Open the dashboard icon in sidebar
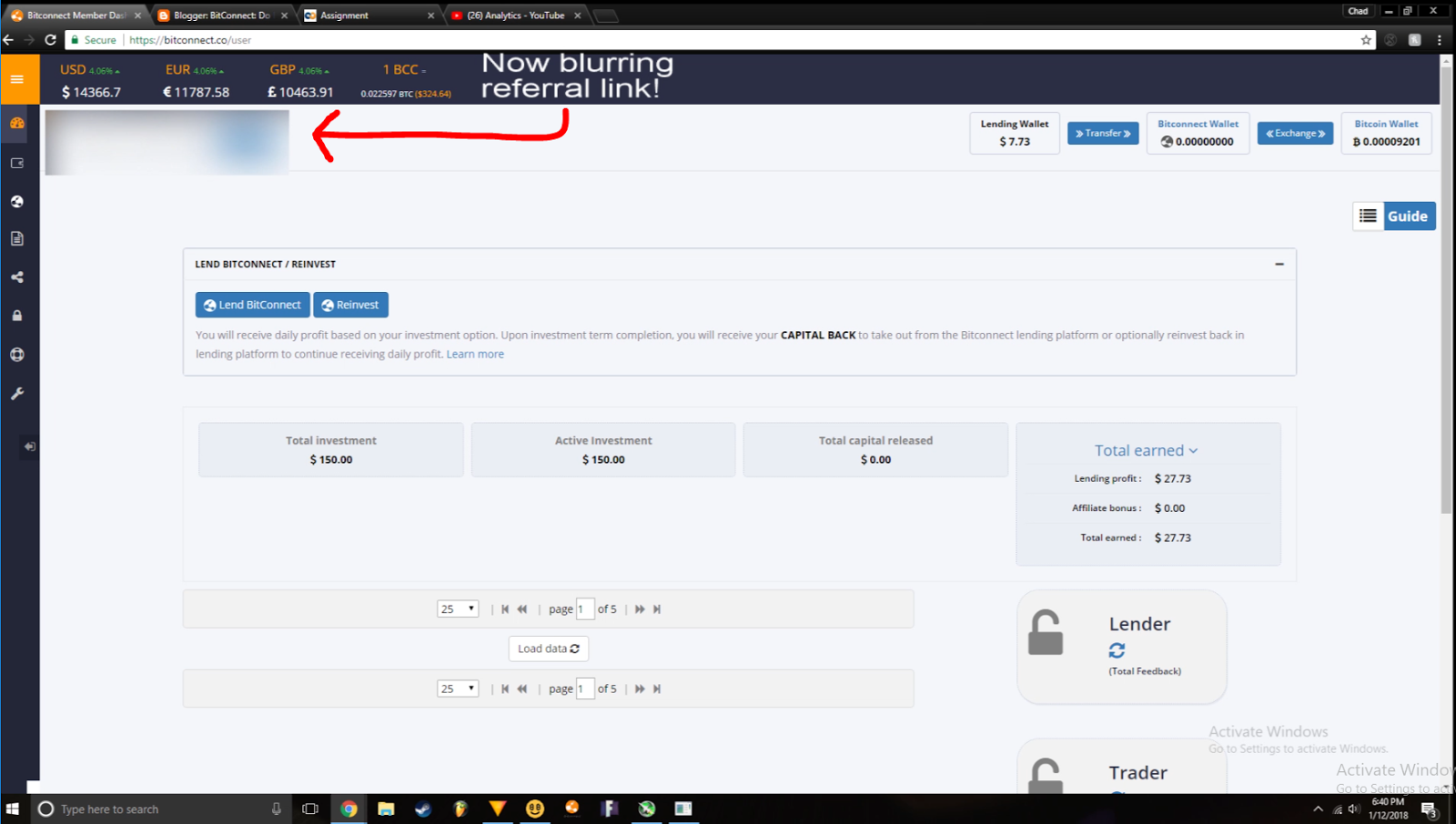The width and height of the screenshot is (1456, 824). click(17, 123)
